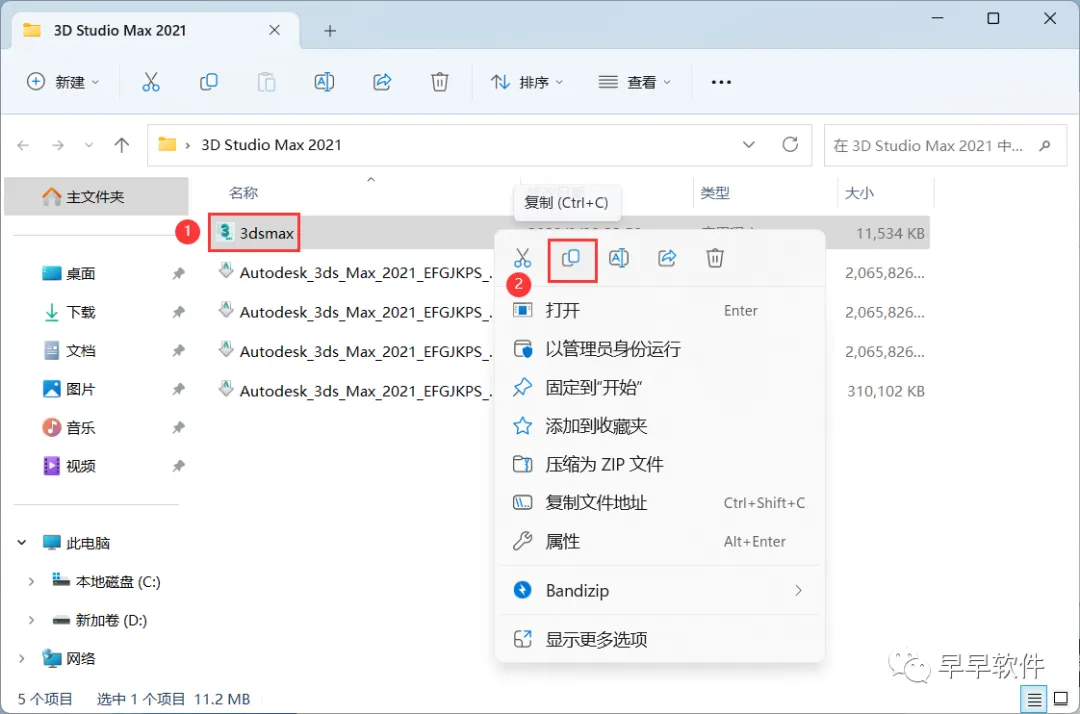Expand the address bar history dropdown
Screen dimensions: 1080x714
coord(749,145)
